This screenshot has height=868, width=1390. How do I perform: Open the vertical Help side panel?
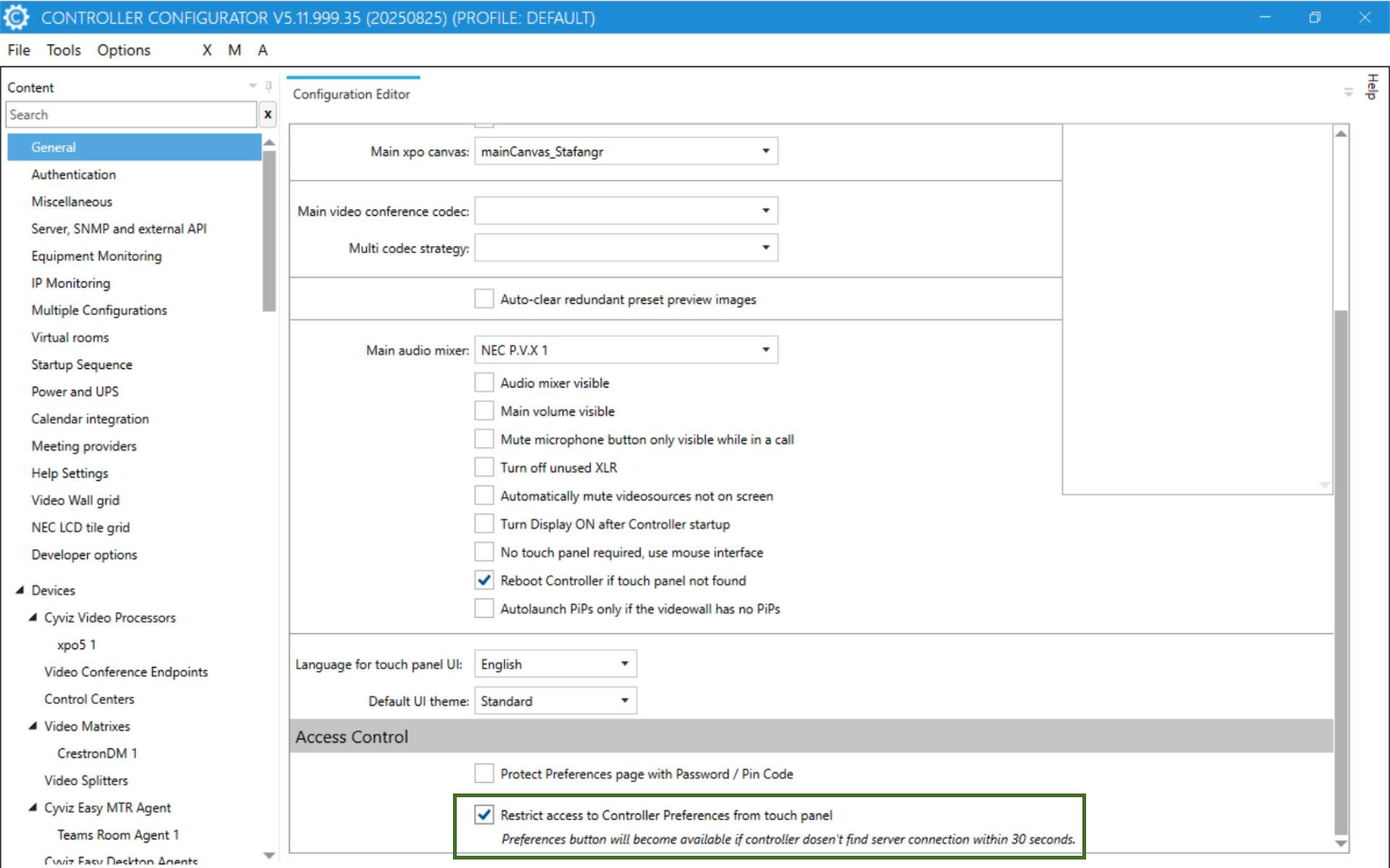coord(1372,86)
